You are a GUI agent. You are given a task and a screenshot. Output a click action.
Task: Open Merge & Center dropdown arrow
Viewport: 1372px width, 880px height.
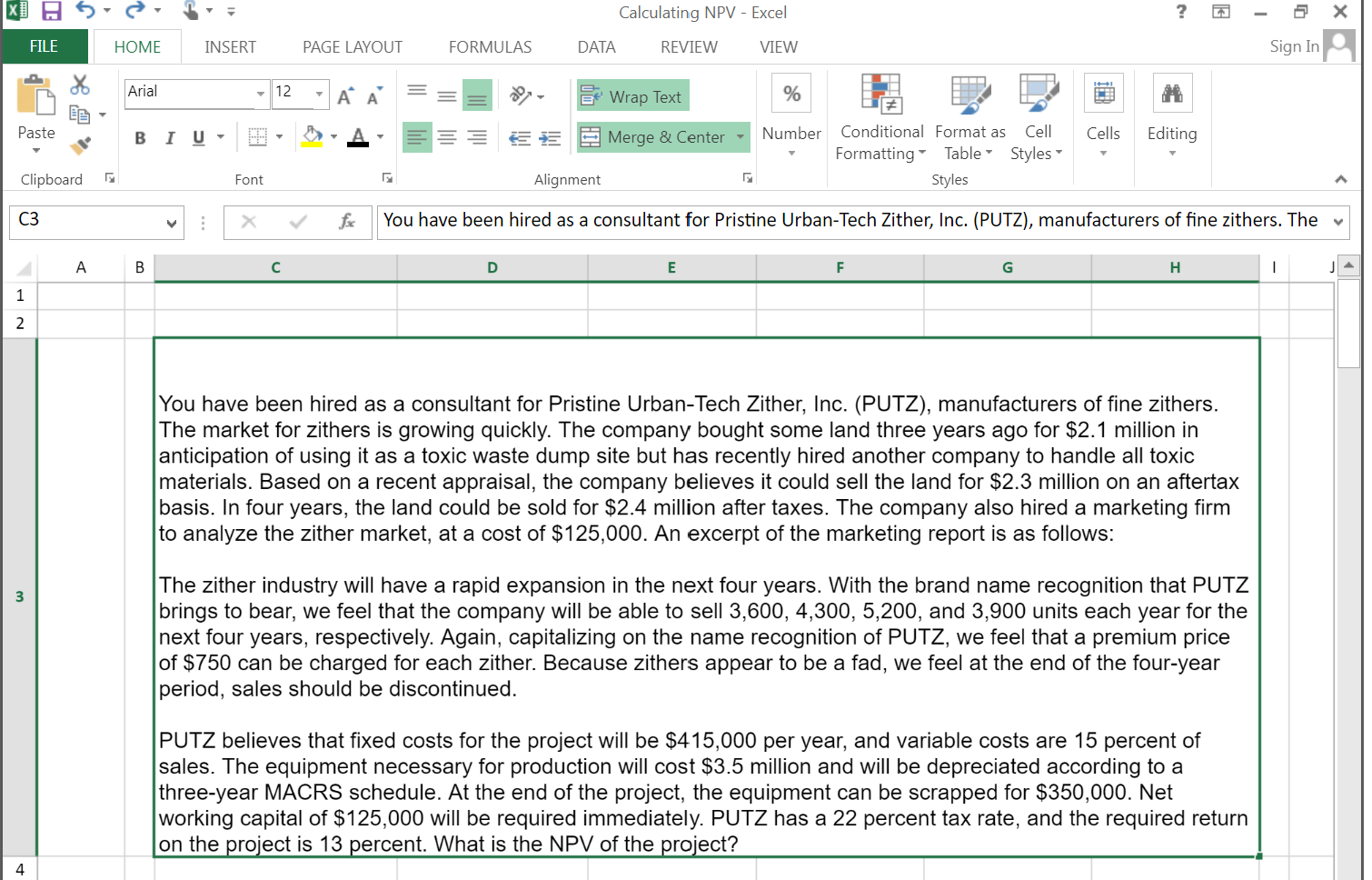tap(741, 137)
